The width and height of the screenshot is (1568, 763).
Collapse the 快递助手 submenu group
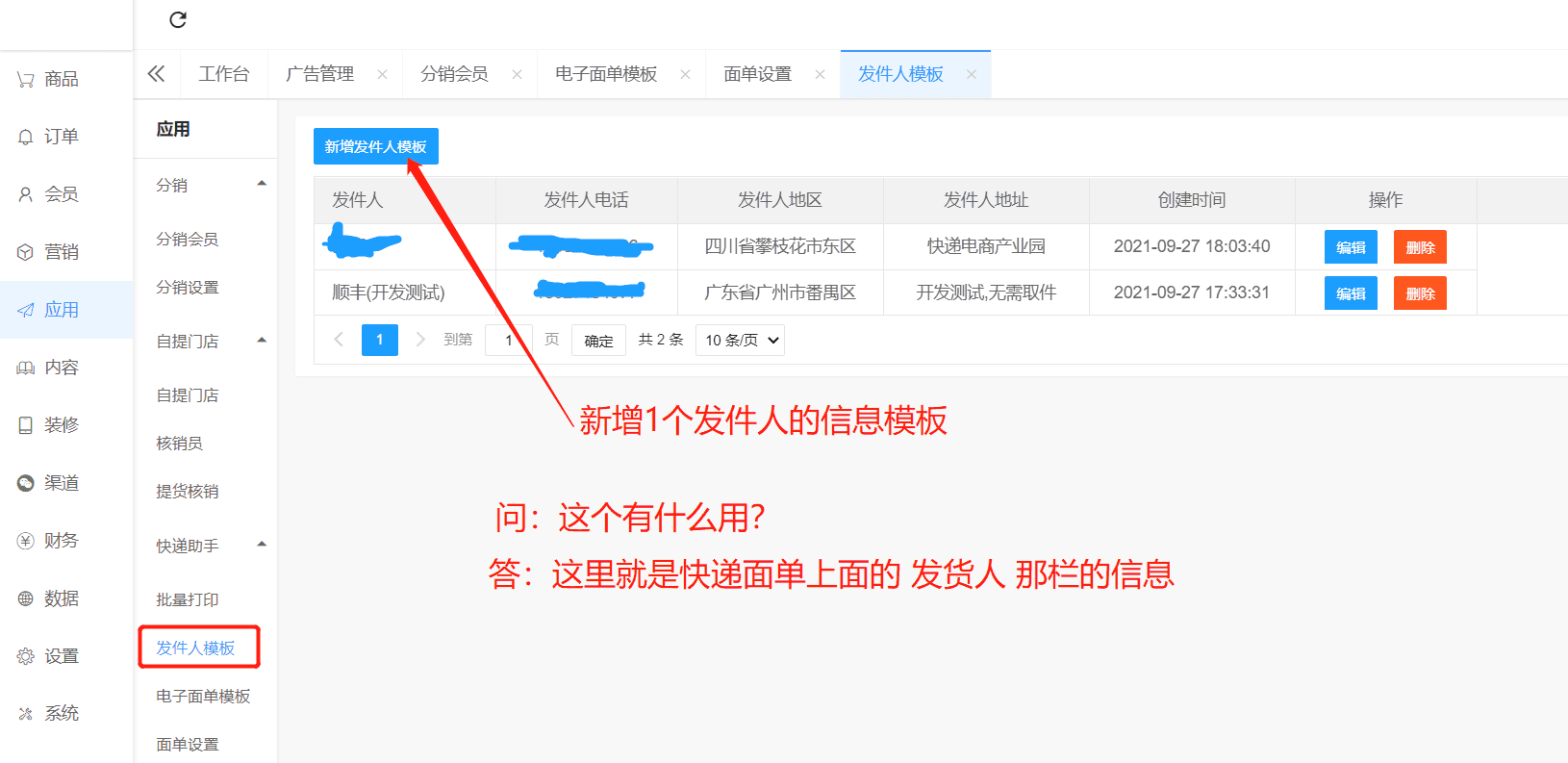click(262, 545)
